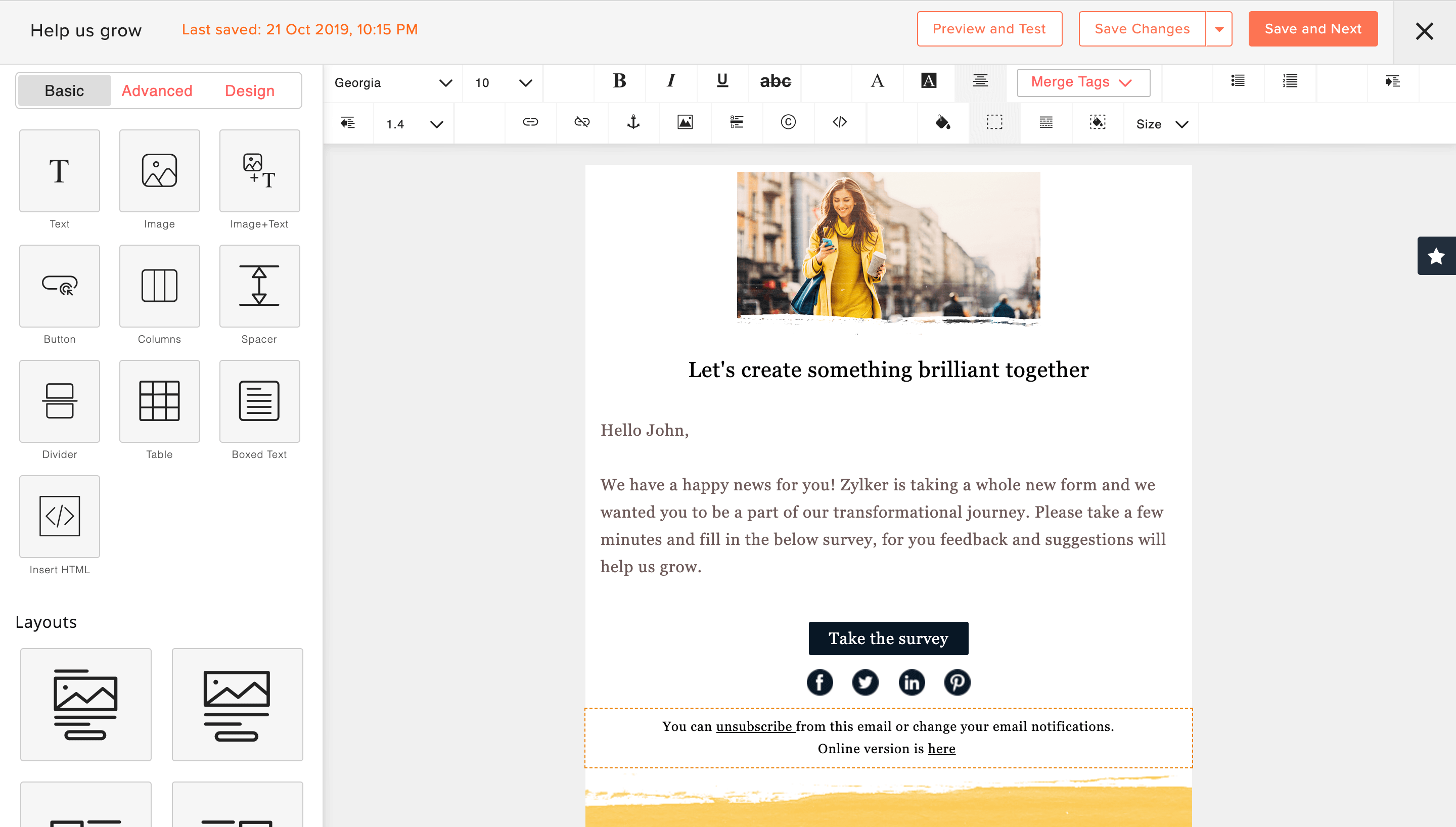Click the Save Changes button
The height and width of the screenshot is (827, 1456).
1142,29
